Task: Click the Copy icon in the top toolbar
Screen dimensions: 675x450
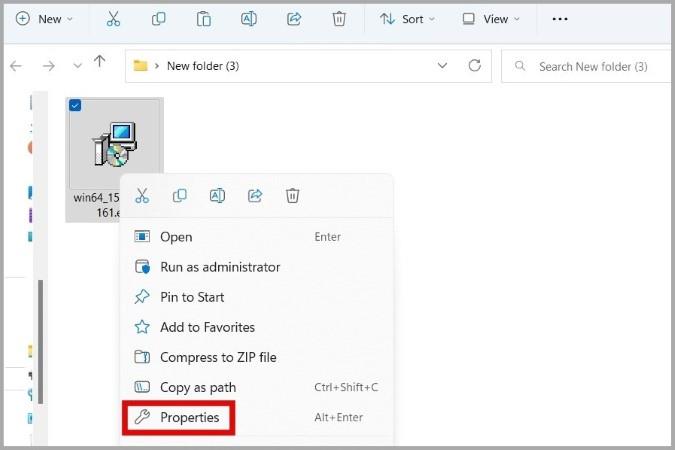Action: (158, 19)
